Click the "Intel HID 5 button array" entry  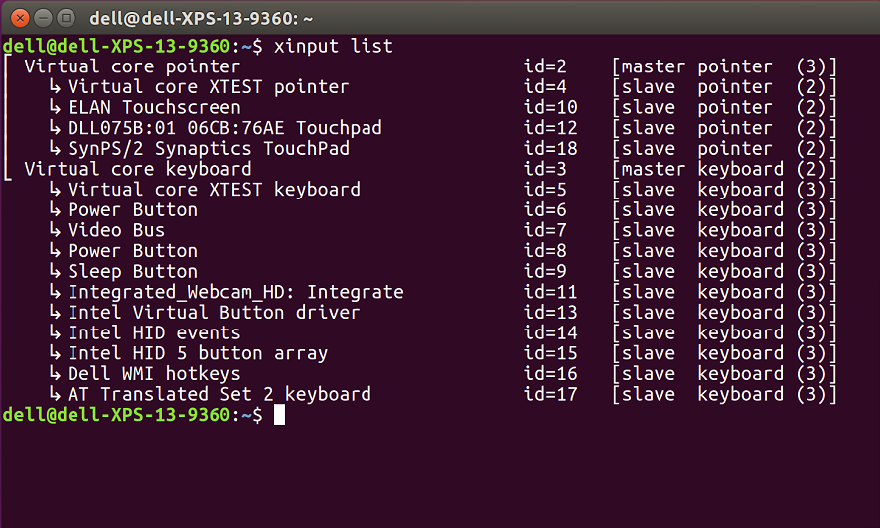pos(197,353)
